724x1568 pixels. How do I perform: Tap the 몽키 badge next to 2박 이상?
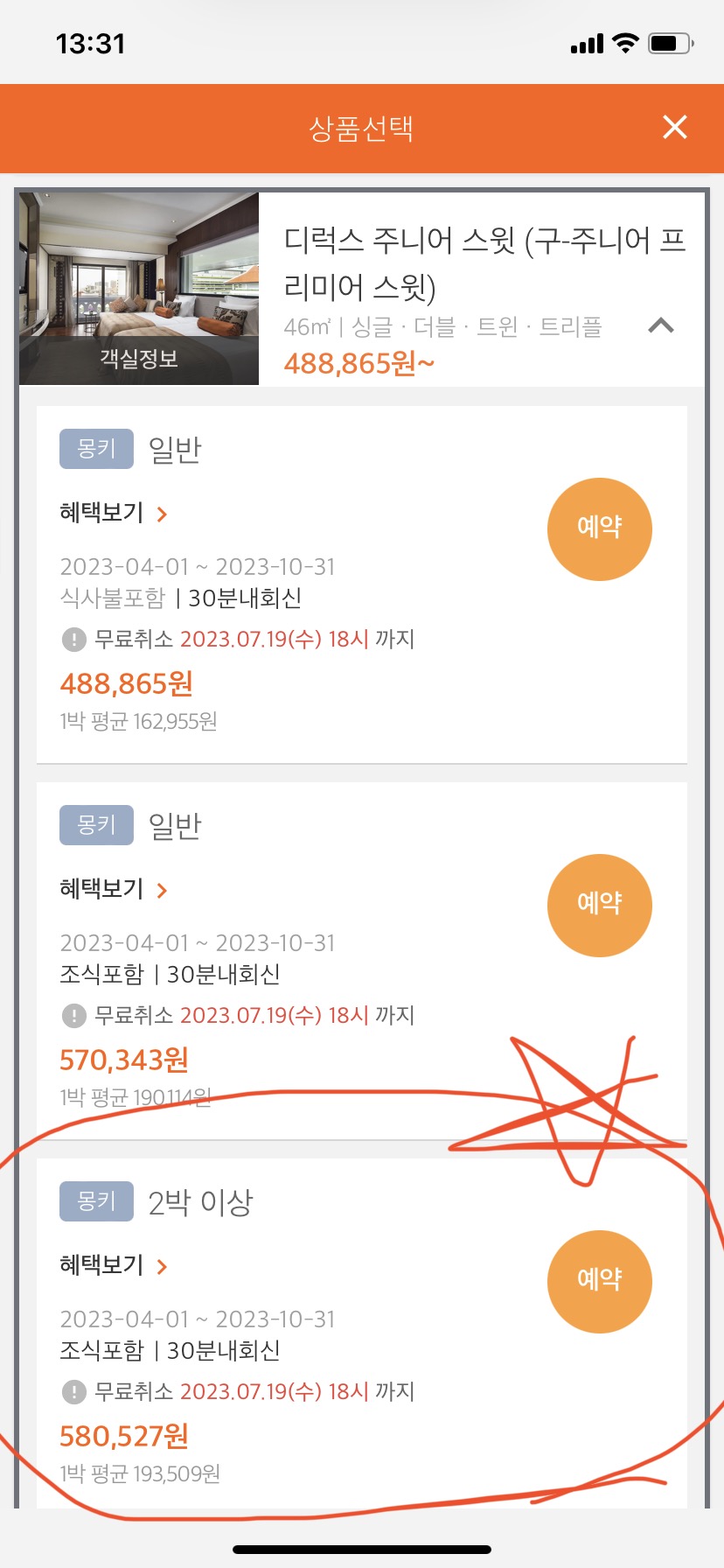[x=96, y=1201]
